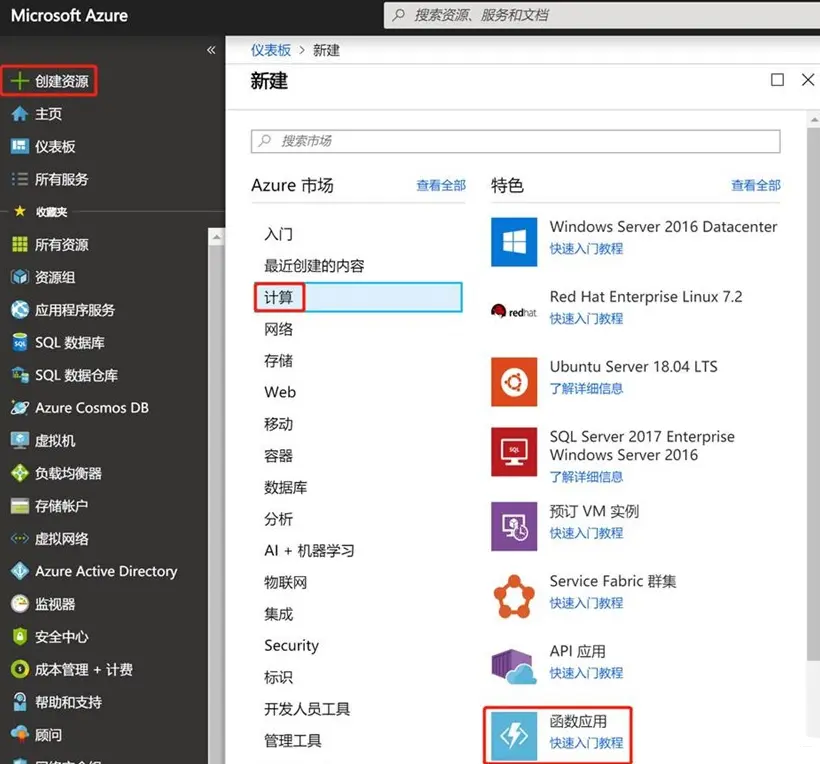Select the 移动 category
This screenshot has width=820, height=764.
tap(278, 424)
